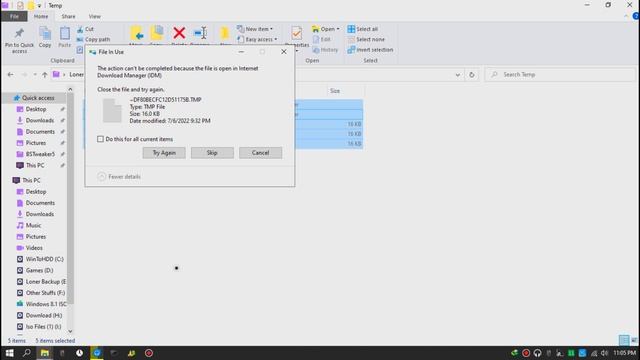This screenshot has width=640, height=360.
Task: Click the Skip button
Action: (212, 153)
